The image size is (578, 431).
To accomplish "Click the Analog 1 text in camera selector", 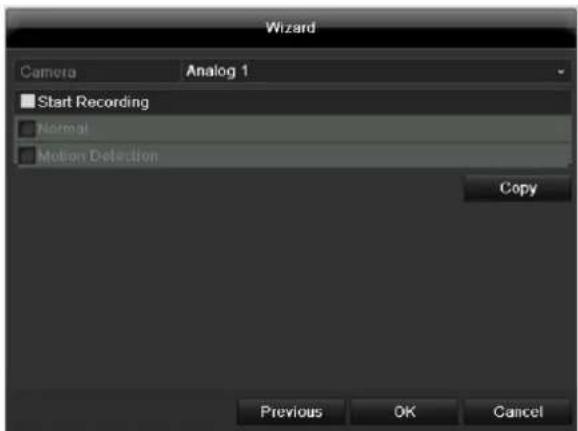I will click(217, 71).
